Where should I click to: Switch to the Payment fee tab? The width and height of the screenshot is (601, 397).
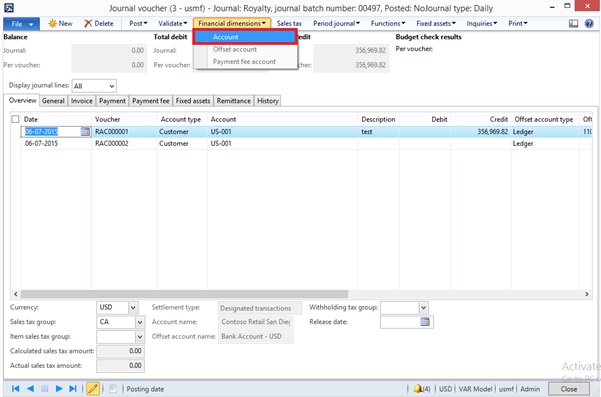click(x=151, y=101)
